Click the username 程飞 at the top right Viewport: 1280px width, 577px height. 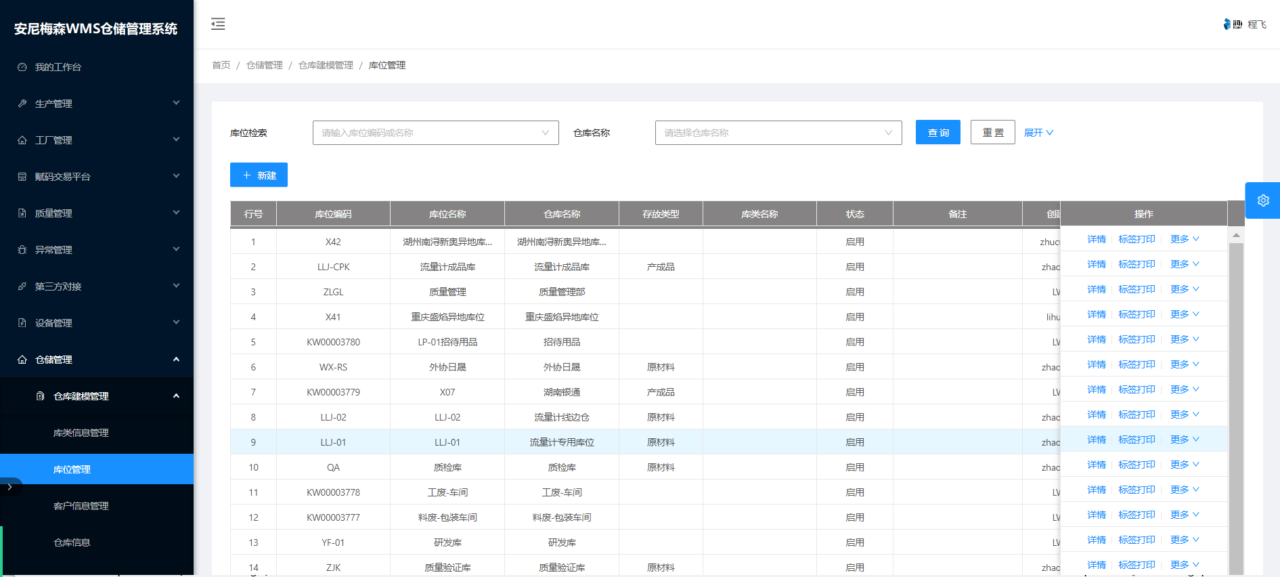pos(1257,24)
